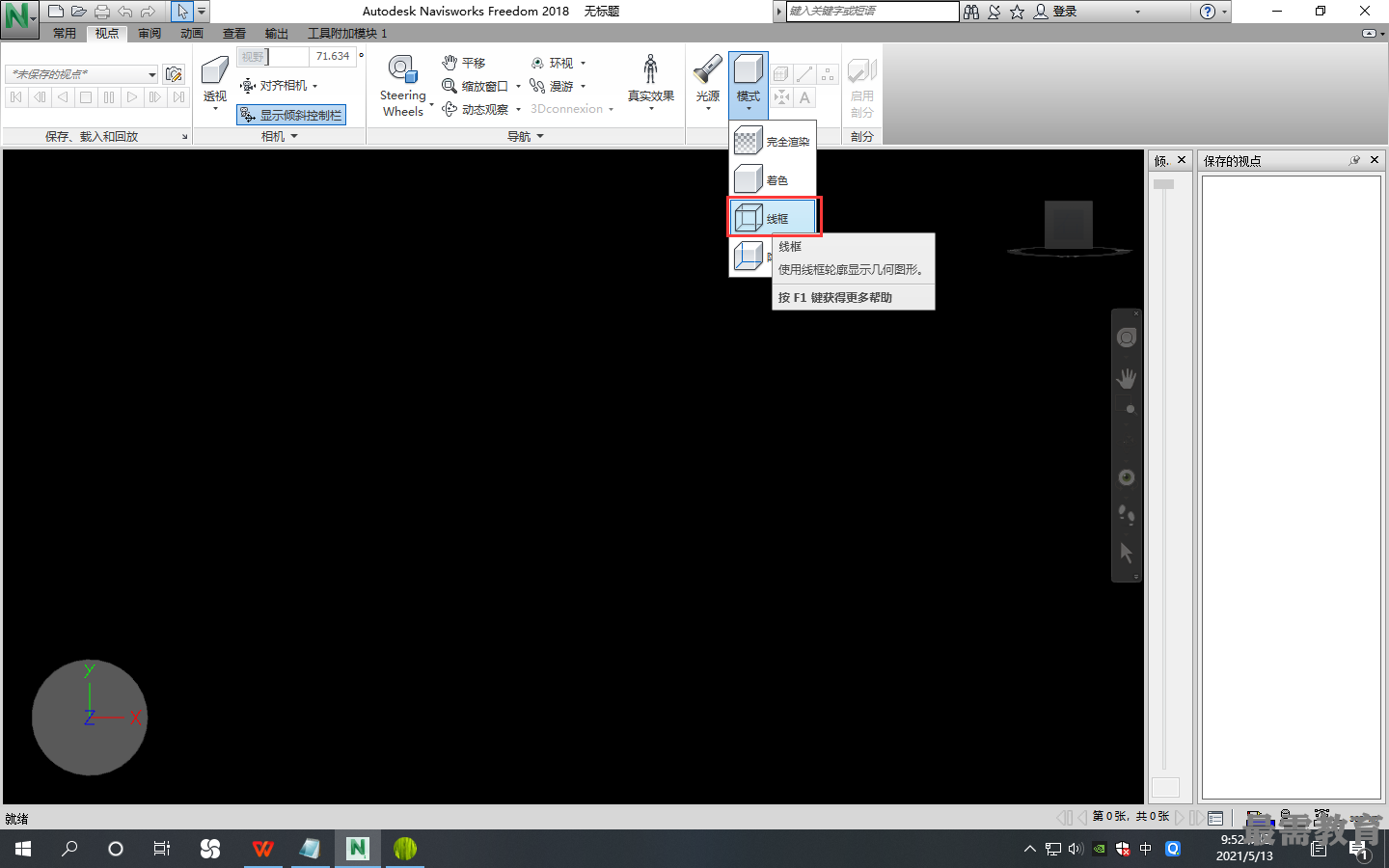This screenshot has width=1389, height=868.
Task: Open the Help dropdown arrow
Action: [1225, 12]
